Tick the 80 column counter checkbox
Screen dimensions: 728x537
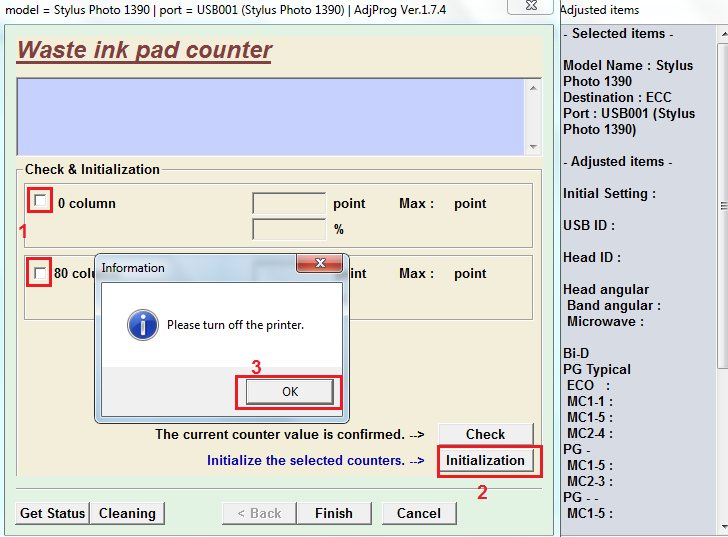point(40,272)
